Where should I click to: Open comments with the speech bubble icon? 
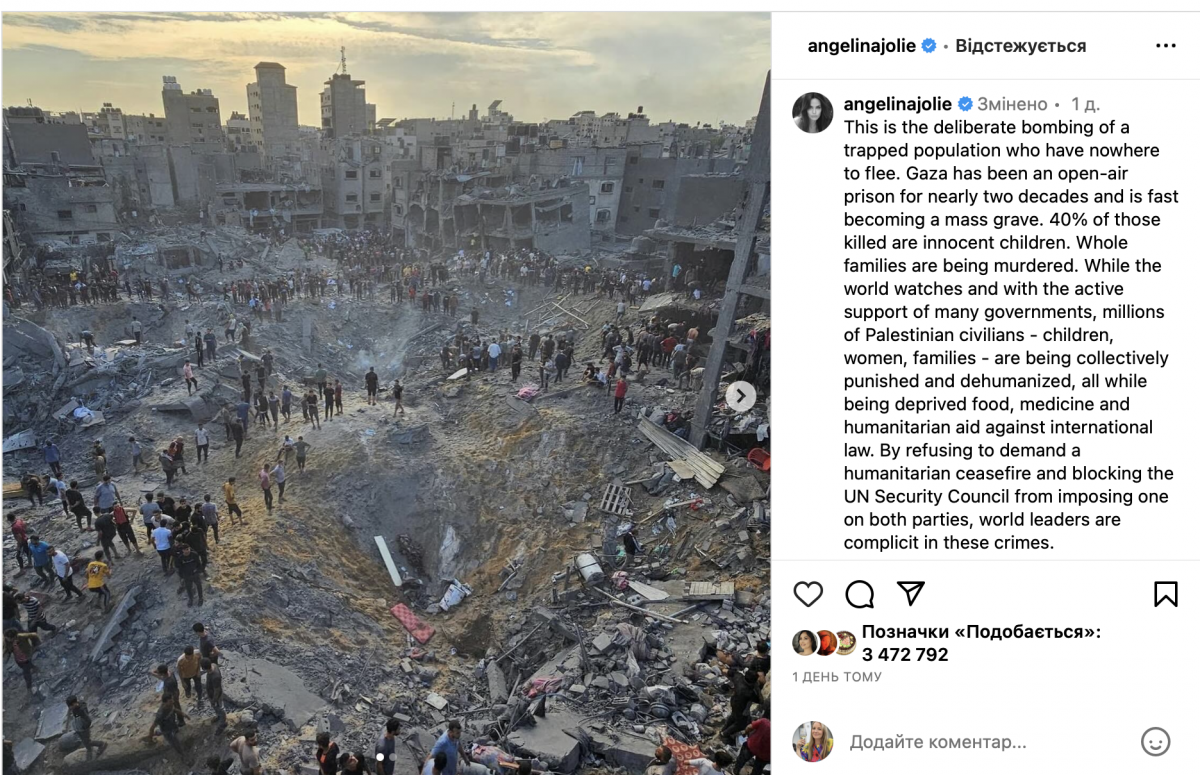tap(860, 594)
